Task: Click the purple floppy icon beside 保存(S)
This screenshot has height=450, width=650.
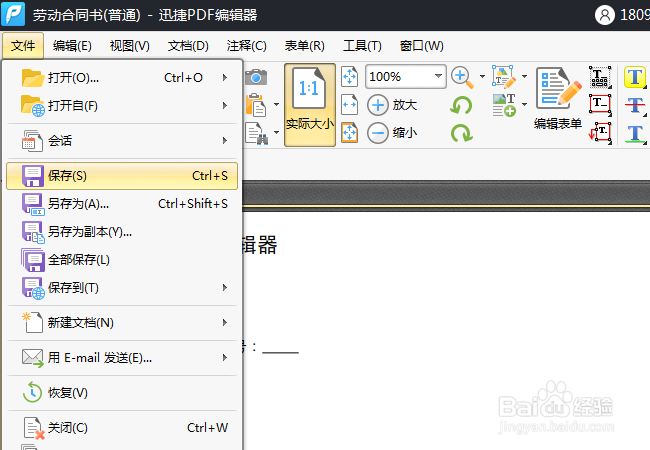Action: coord(32,176)
